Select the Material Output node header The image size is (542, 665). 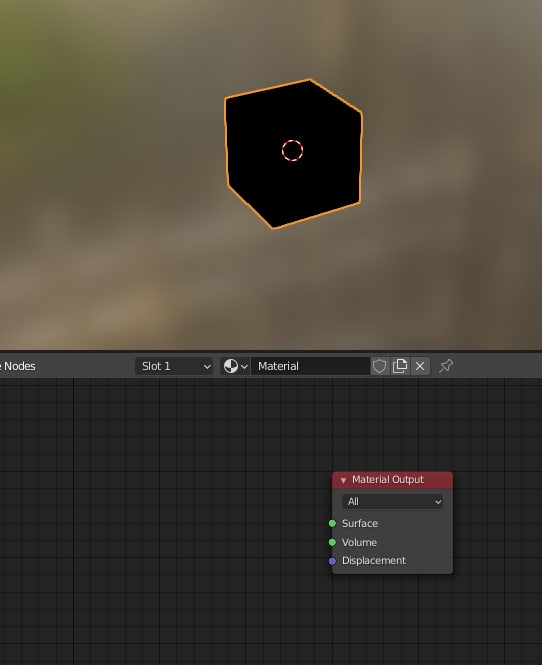coord(392,480)
